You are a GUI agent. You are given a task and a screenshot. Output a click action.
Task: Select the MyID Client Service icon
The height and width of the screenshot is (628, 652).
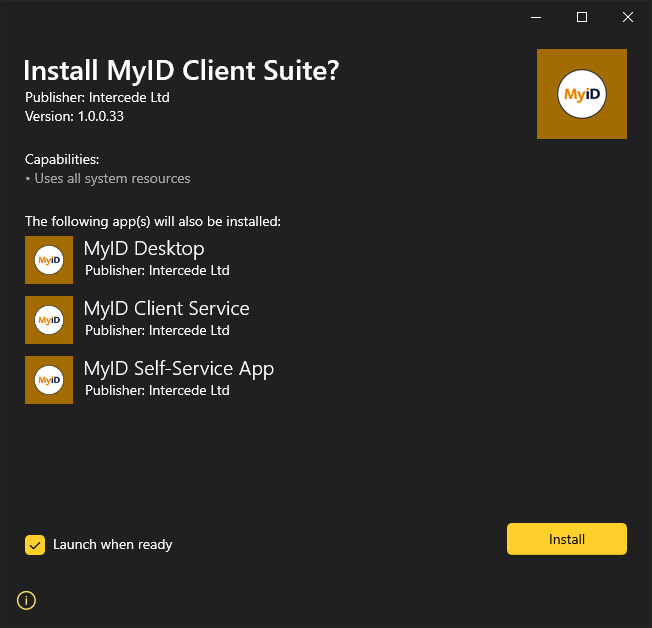[x=49, y=320]
